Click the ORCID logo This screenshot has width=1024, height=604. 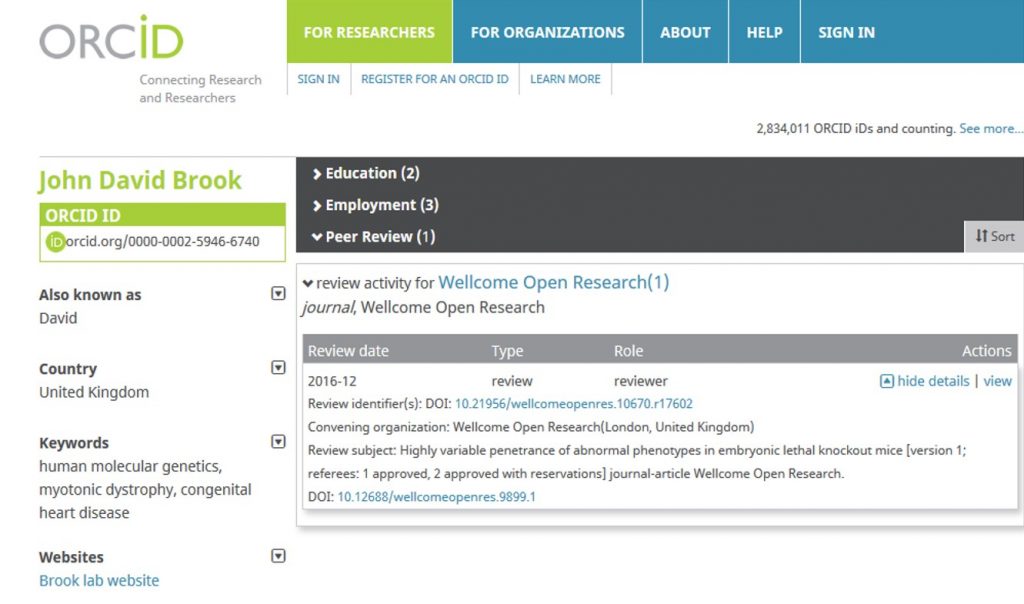pos(111,38)
